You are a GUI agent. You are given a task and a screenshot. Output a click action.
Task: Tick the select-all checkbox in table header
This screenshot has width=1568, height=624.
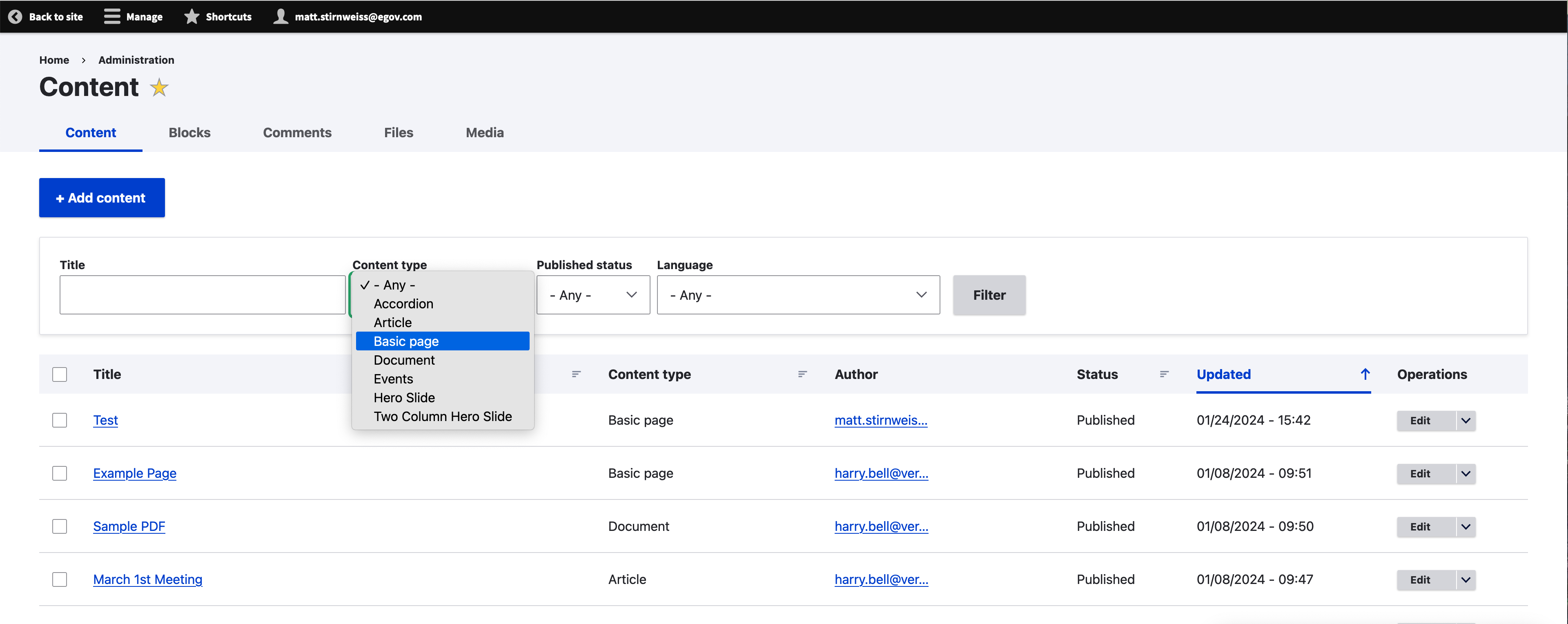pyautogui.click(x=60, y=374)
